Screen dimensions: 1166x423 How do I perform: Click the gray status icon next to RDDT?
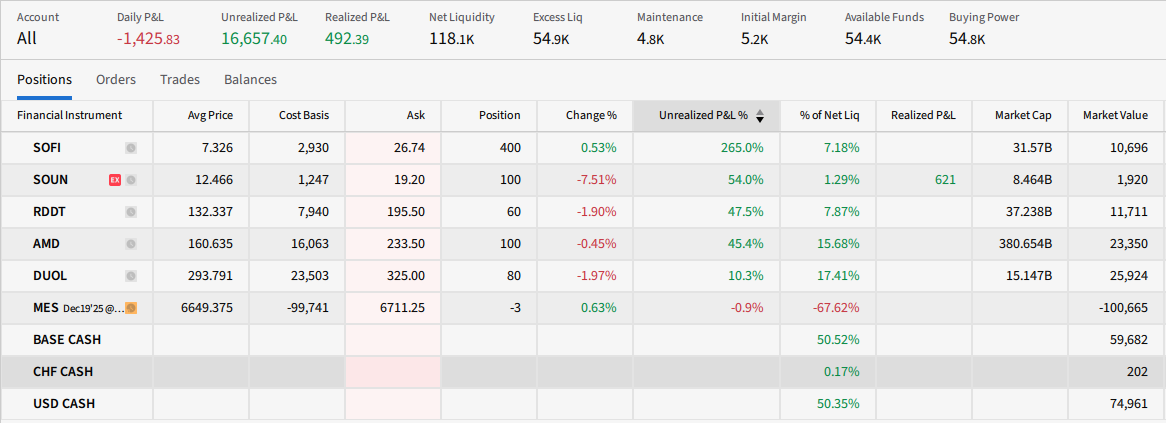131,212
